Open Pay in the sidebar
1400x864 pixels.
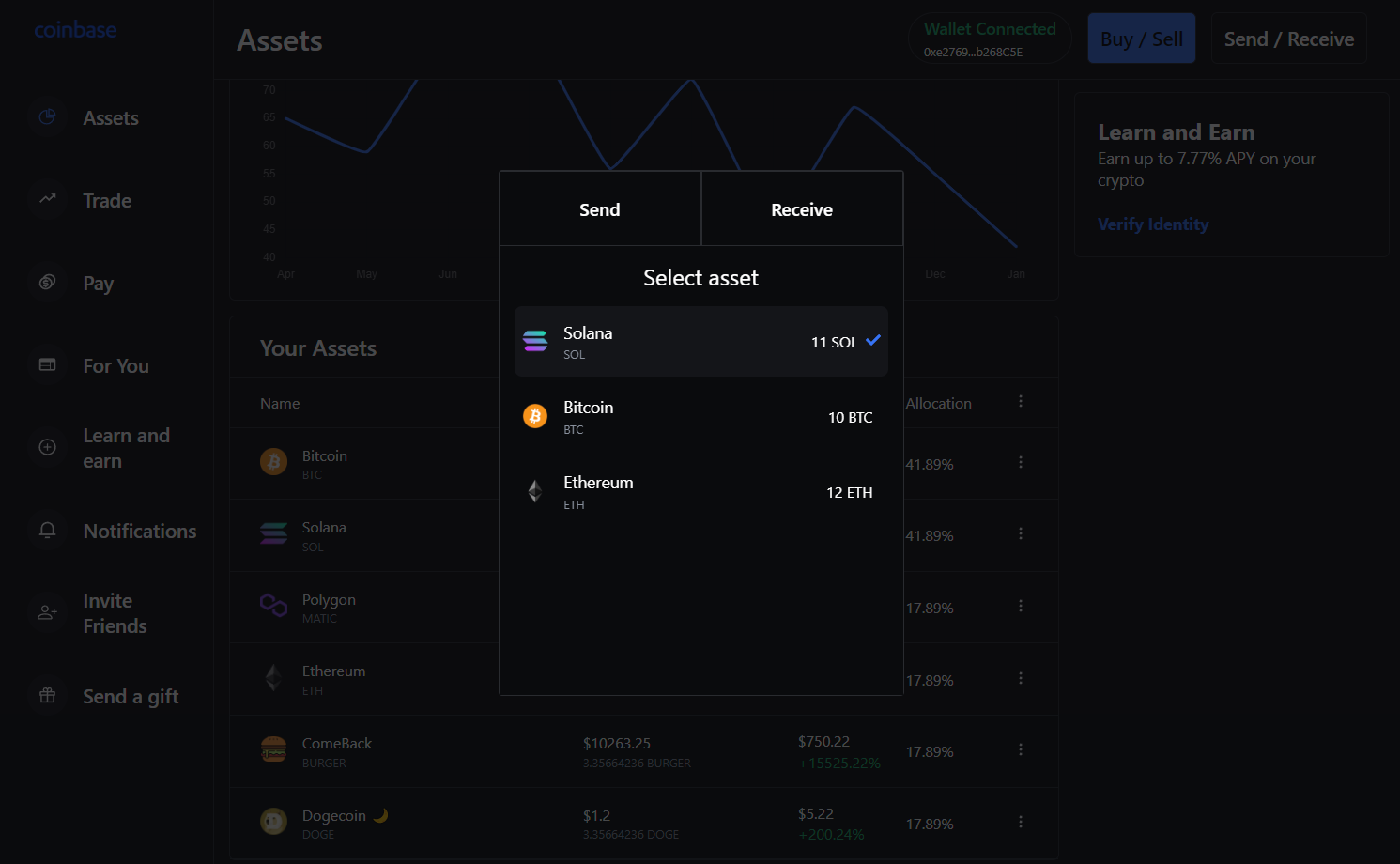tap(98, 283)
